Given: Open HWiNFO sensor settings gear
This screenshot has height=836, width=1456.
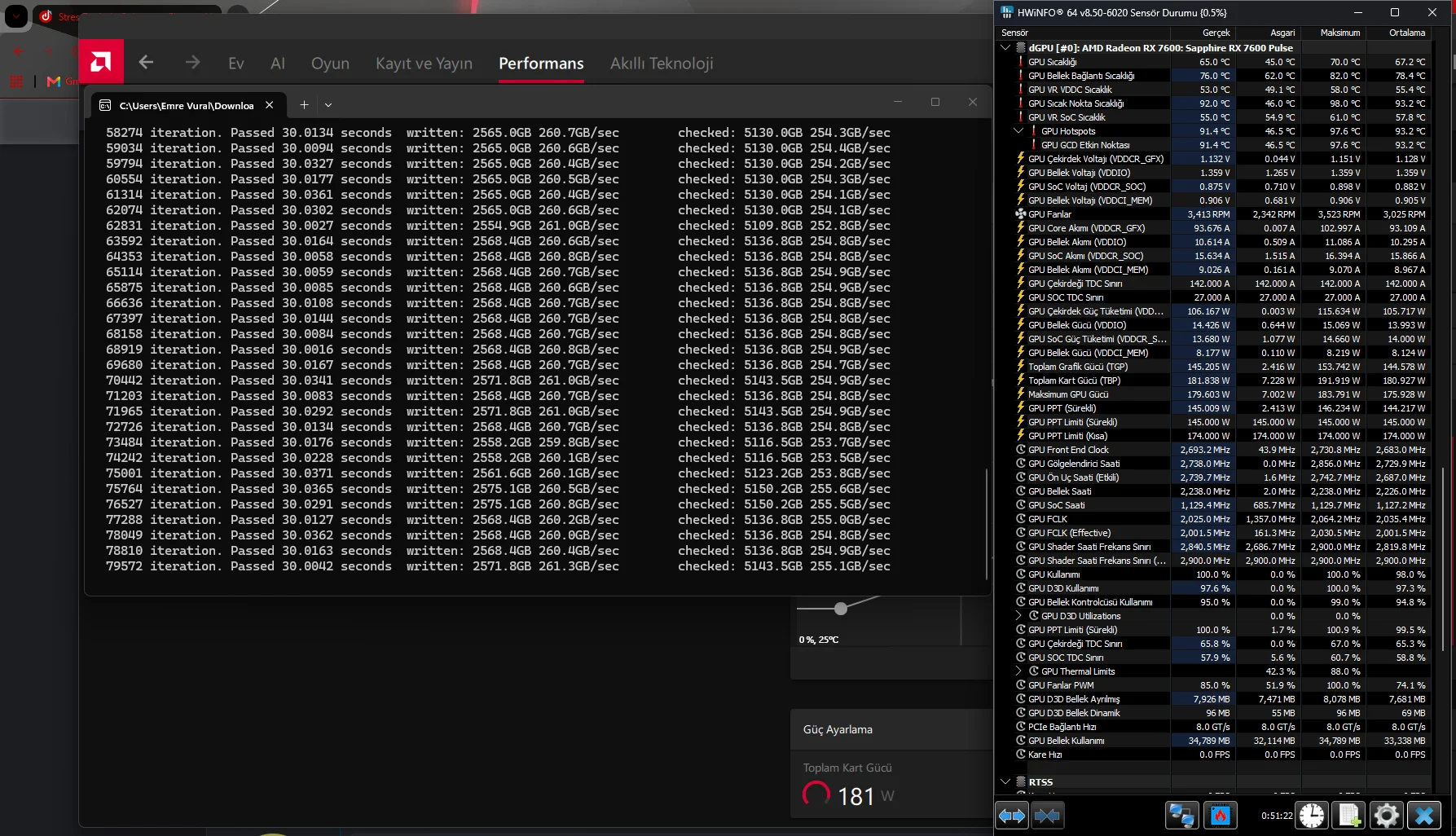Looking at the screenshot, I should pos(1386,815).
